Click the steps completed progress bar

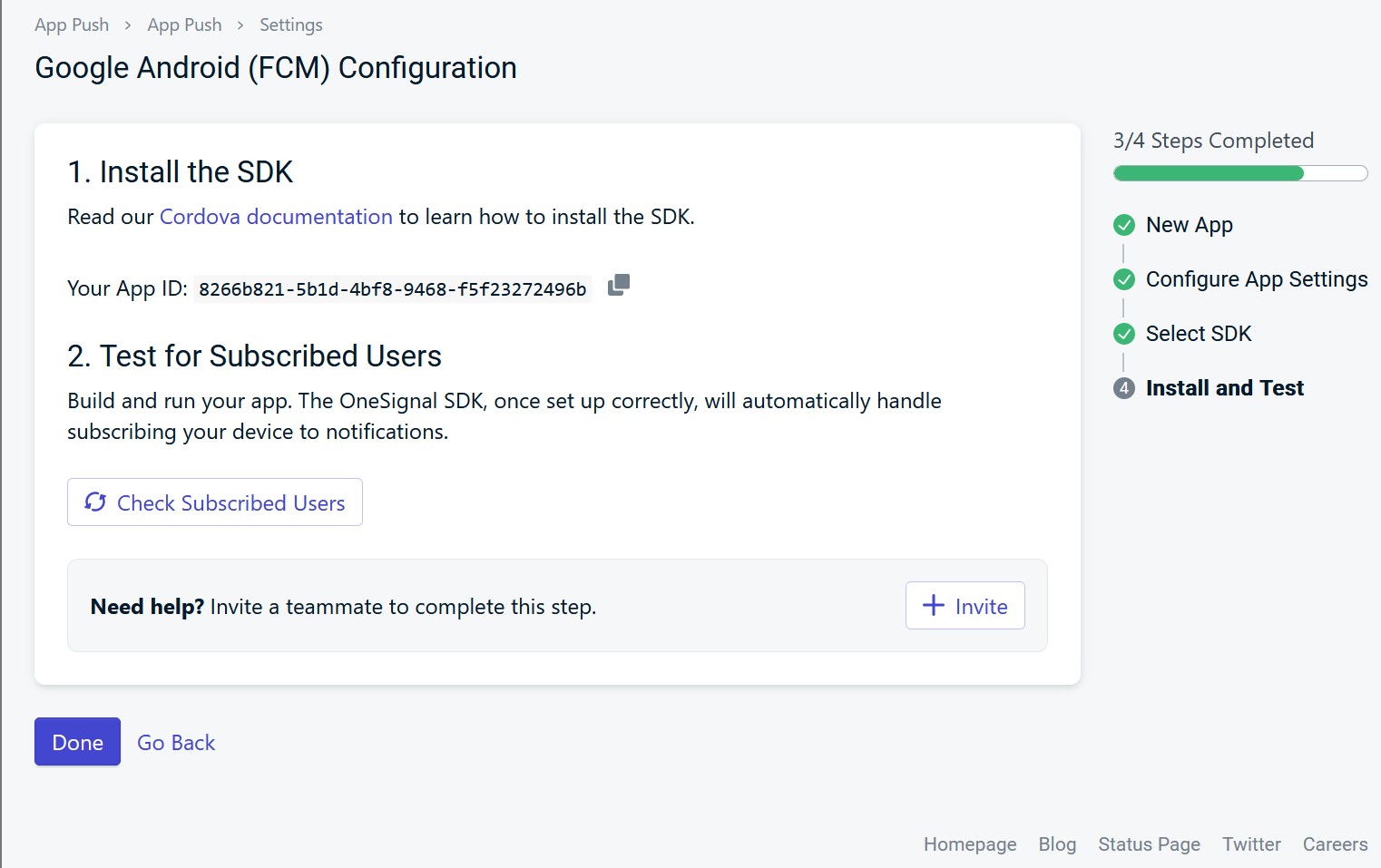pos(1239,173)
